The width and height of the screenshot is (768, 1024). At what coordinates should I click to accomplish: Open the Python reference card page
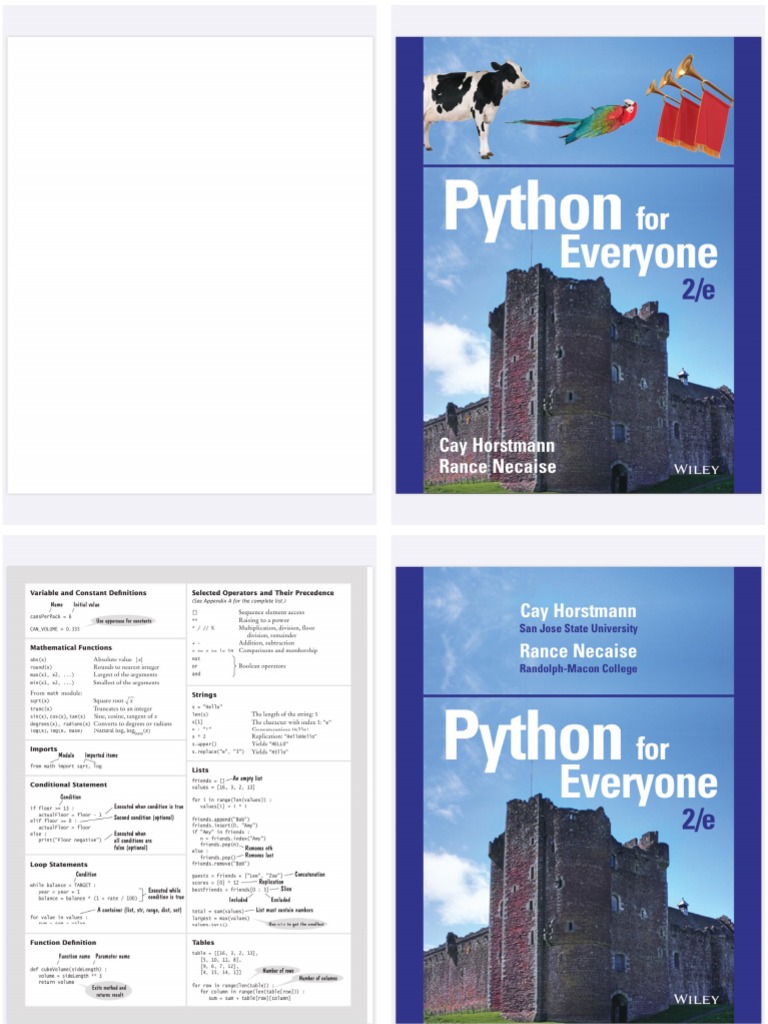pos(190,794)
